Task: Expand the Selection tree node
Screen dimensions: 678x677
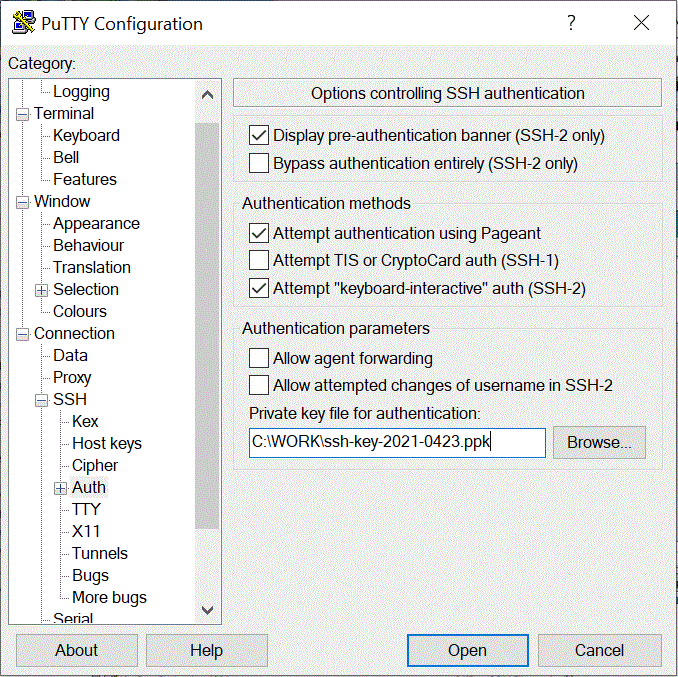Action: [42, 290]
